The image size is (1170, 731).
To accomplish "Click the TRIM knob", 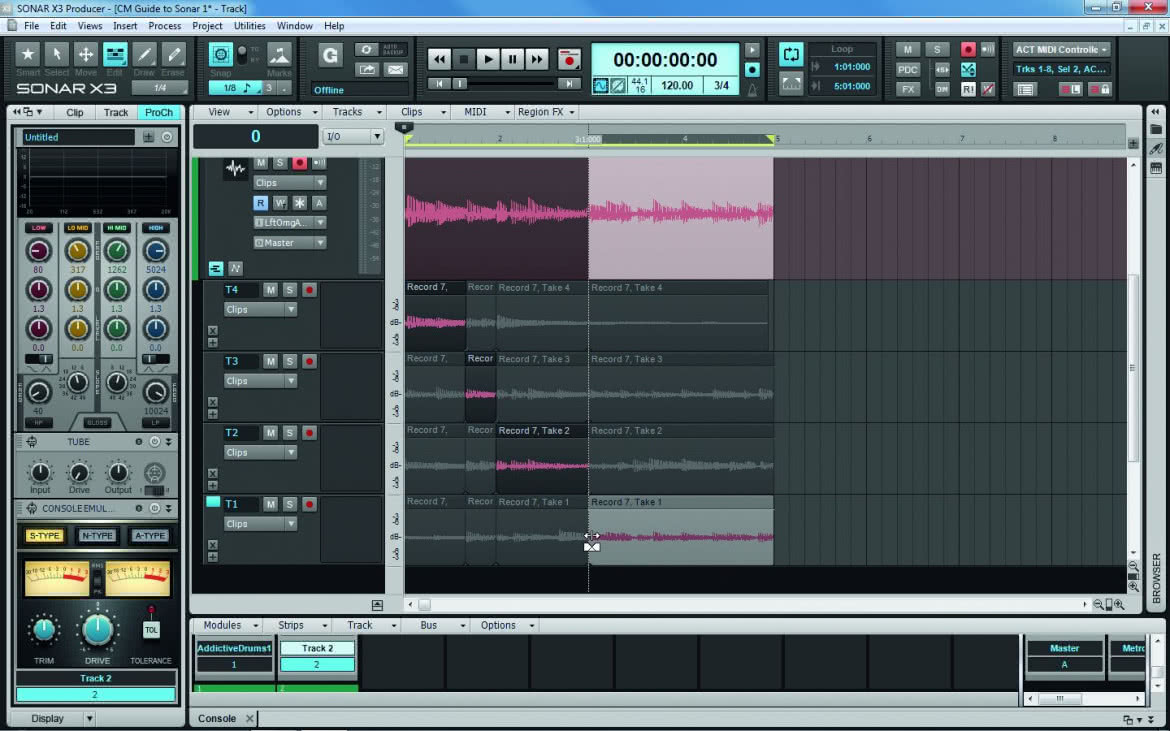I will pos(44,631).
